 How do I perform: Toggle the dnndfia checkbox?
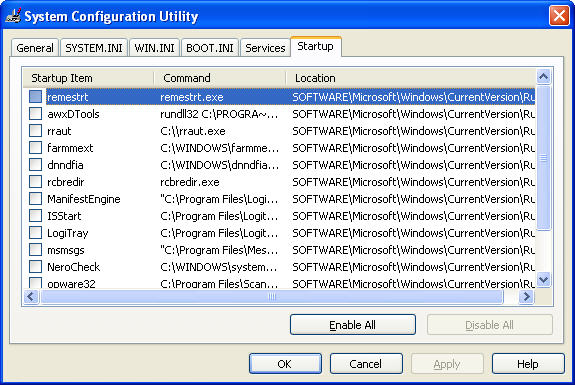tap(36, 165)
